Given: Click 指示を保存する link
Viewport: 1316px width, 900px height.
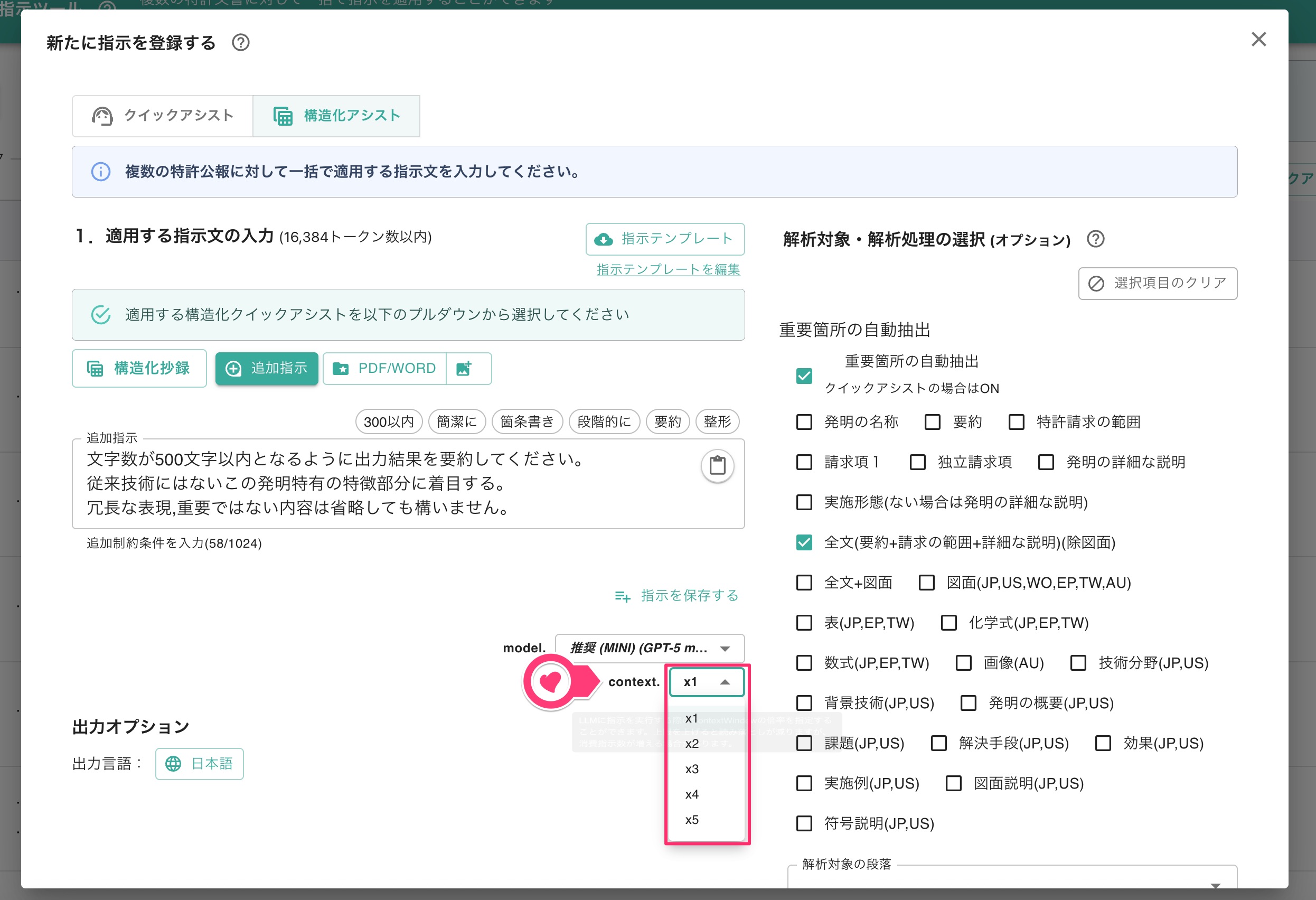Looking at the screenshot, I should point(676,596).
